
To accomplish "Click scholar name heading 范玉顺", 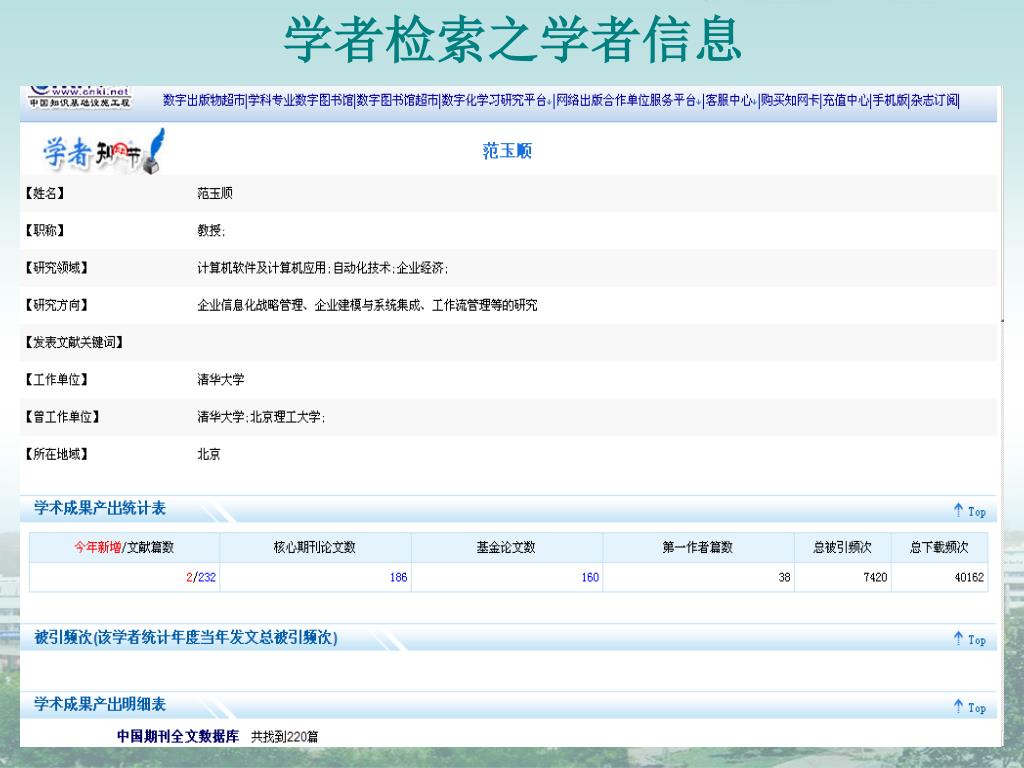I will [x=507, y=152].
